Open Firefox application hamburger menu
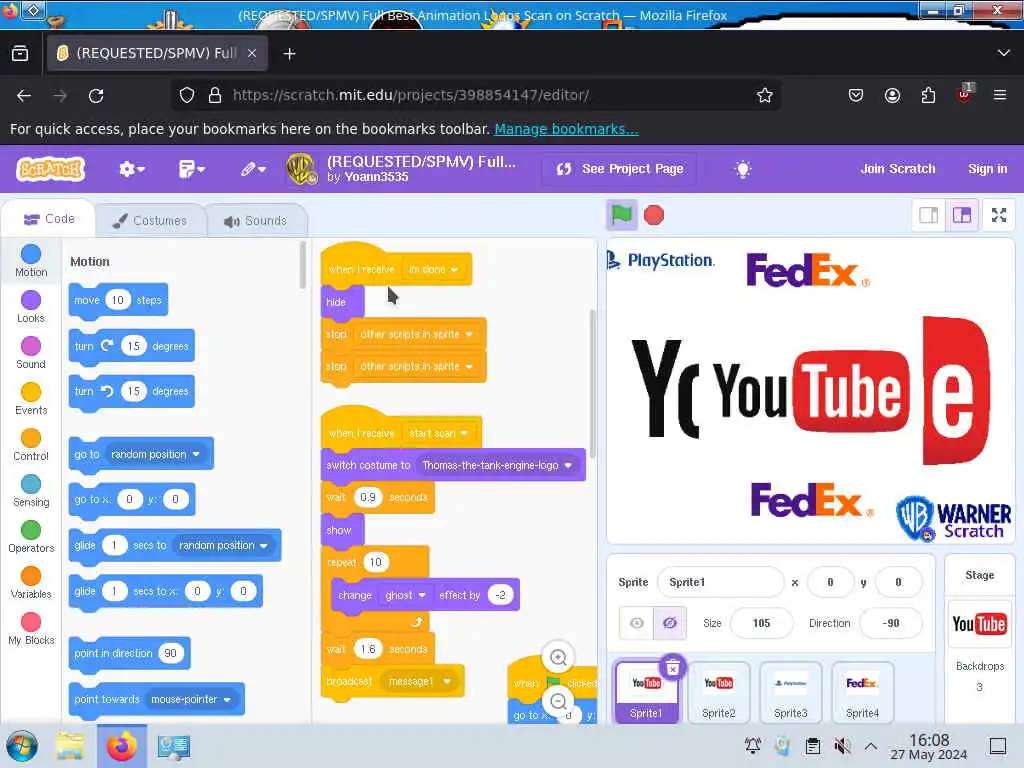 1000,95
